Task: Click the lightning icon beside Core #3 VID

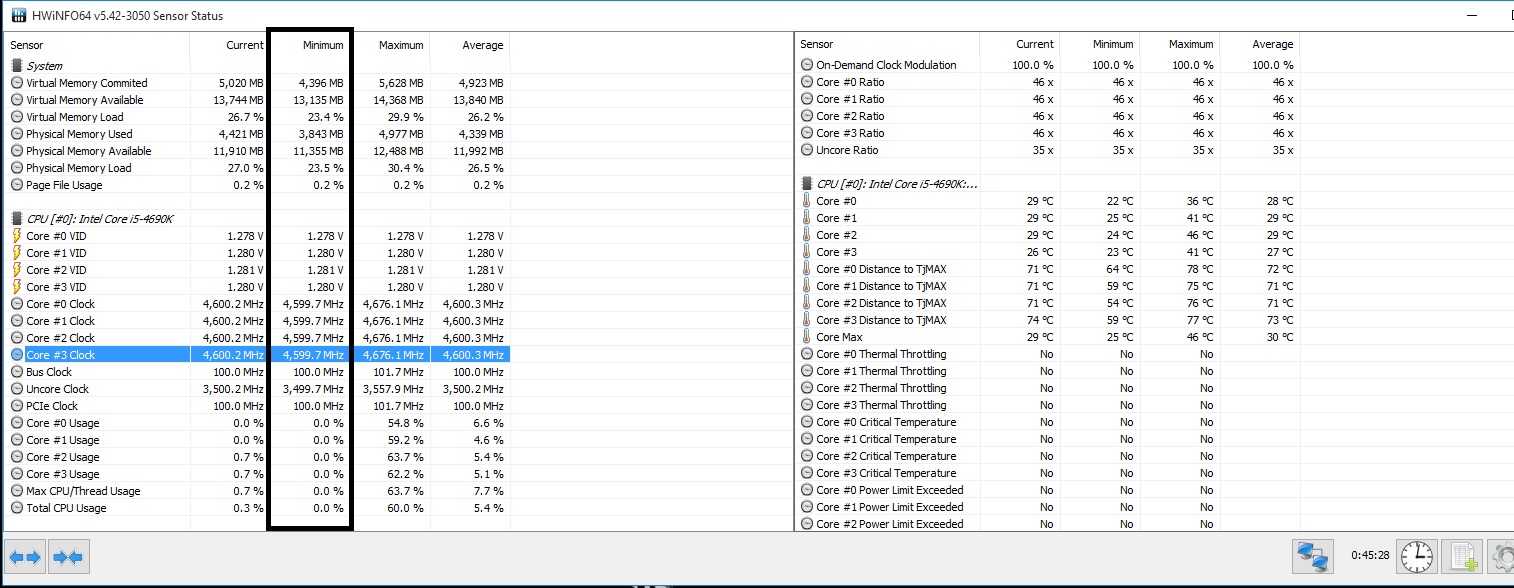Action: click(x=17, y=287)
